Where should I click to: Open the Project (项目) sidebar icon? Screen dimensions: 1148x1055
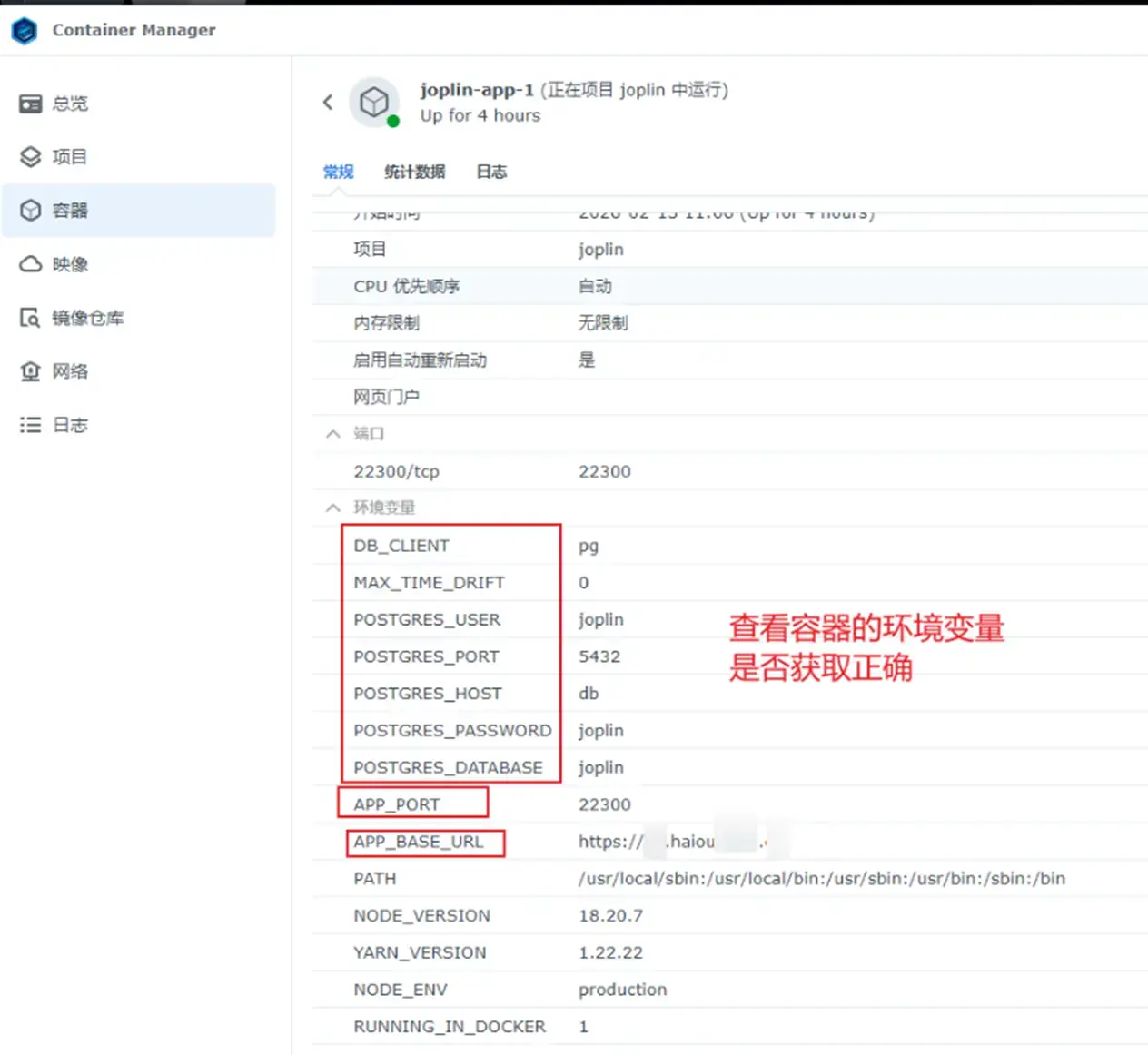tap(31, 157)
